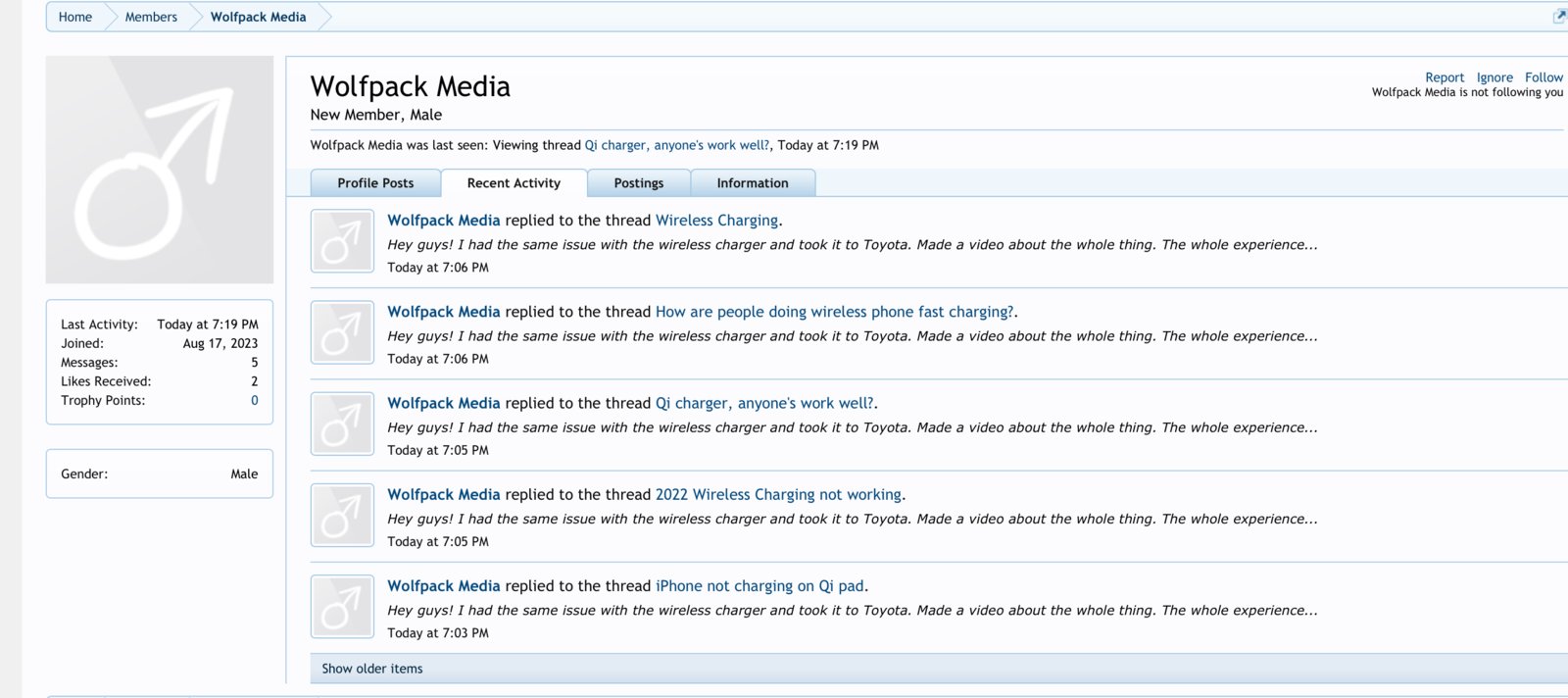Click the Messages count 5

[255, 363]
